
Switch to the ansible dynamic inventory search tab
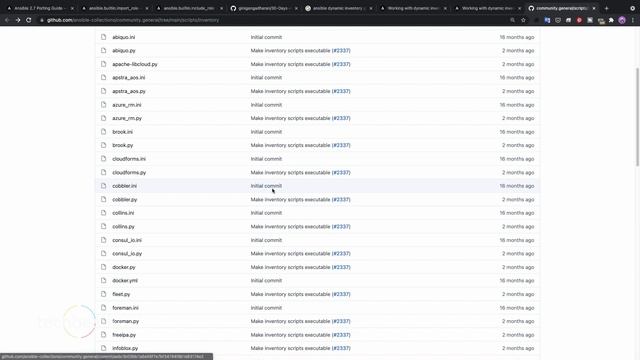coord(338,8)
